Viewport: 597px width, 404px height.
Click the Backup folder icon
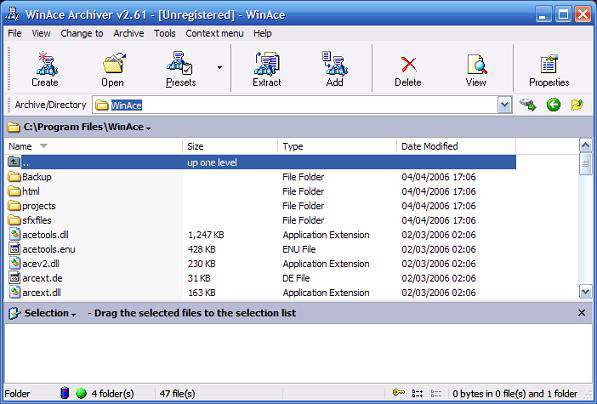tap(14, 177)
